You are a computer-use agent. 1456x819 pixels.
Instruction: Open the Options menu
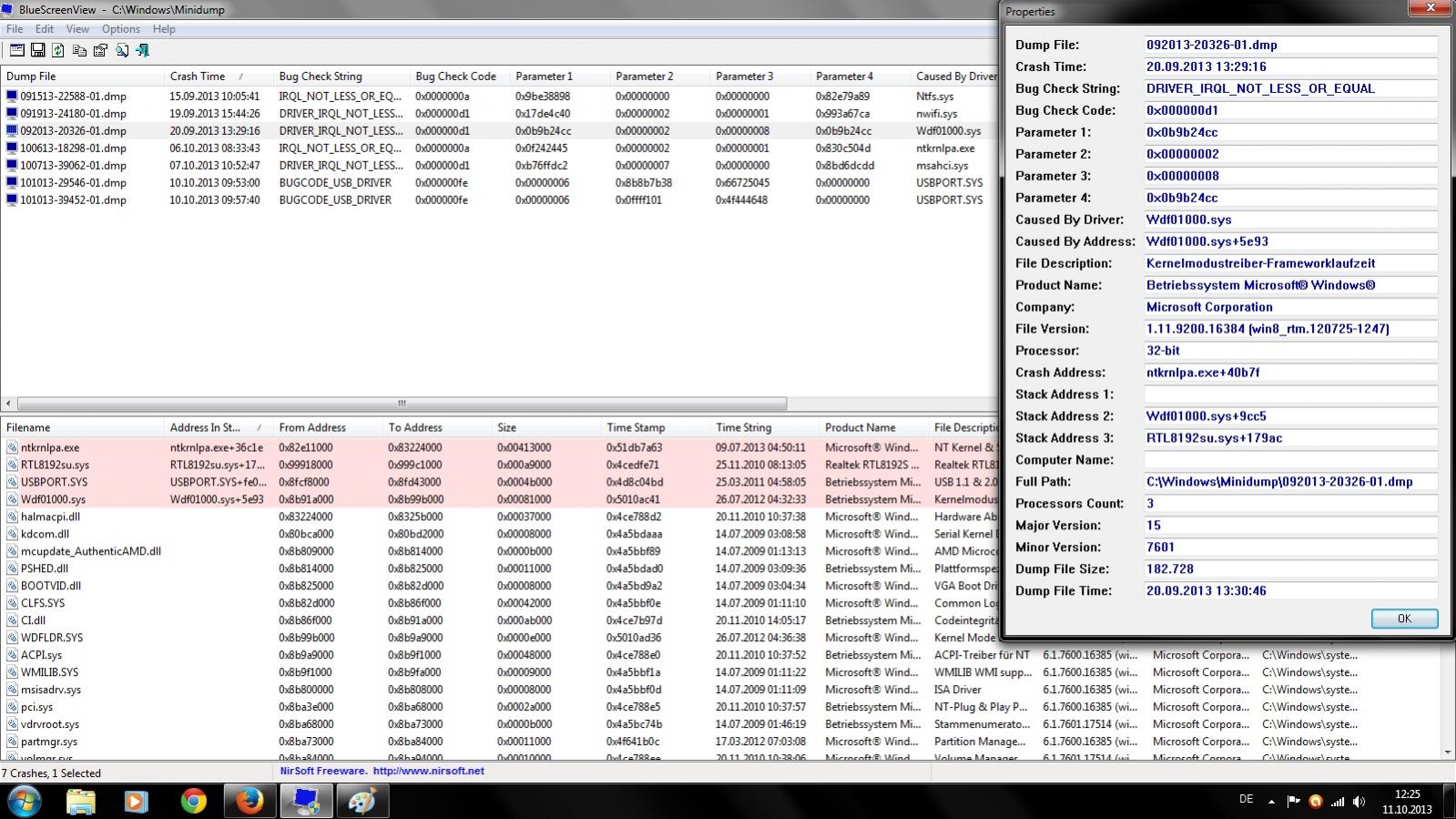pos(121,29)
